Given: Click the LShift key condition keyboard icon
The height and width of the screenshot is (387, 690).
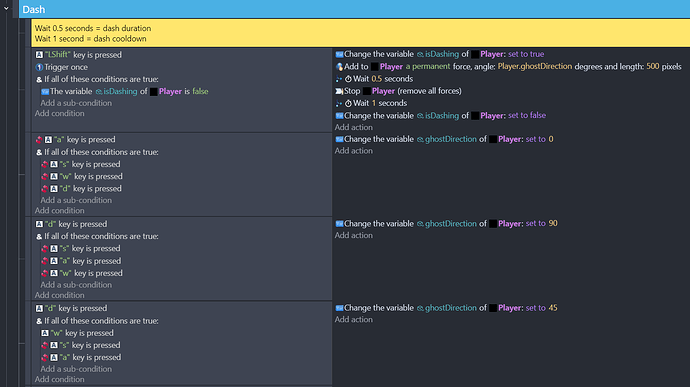Looking at the screenshot, I should point(39,55).
